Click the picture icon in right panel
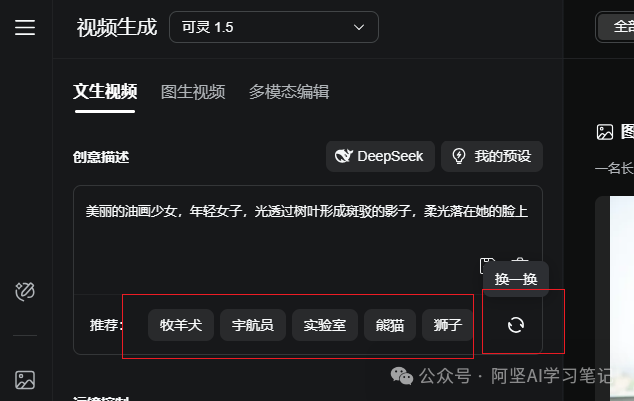The image size is (634, 401). (x=605, y=132)
